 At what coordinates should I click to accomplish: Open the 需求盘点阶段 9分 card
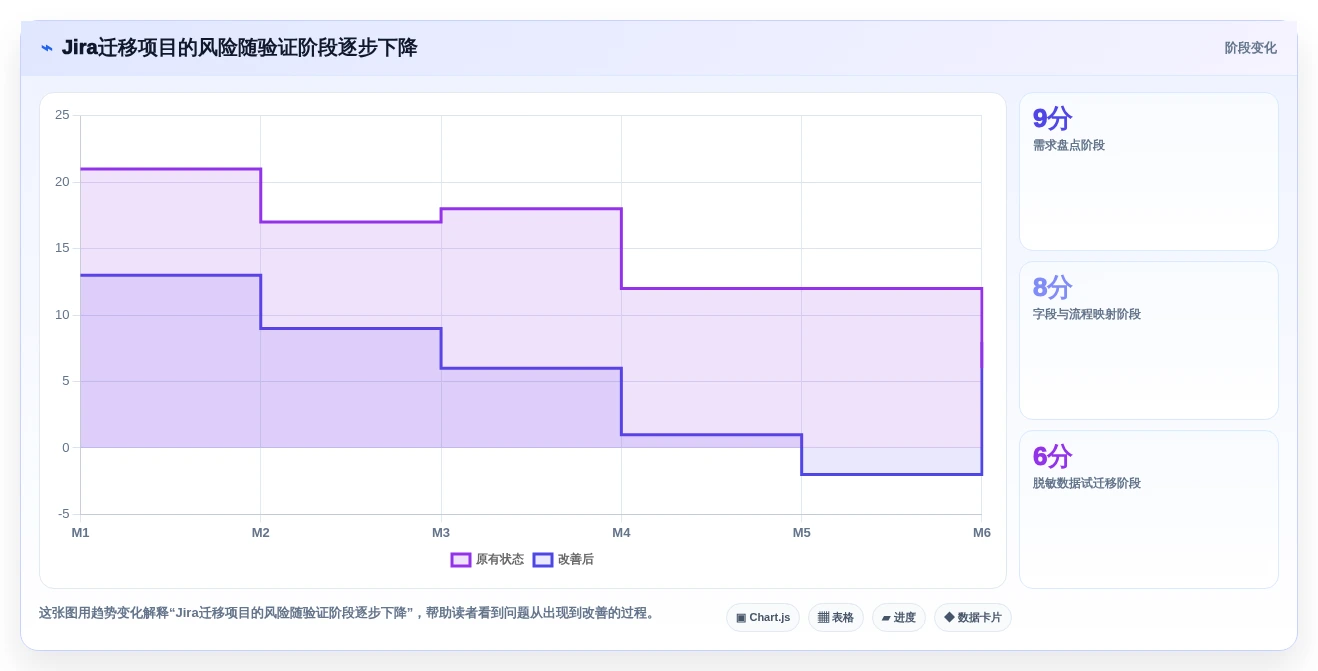[x=1149, y=171]
